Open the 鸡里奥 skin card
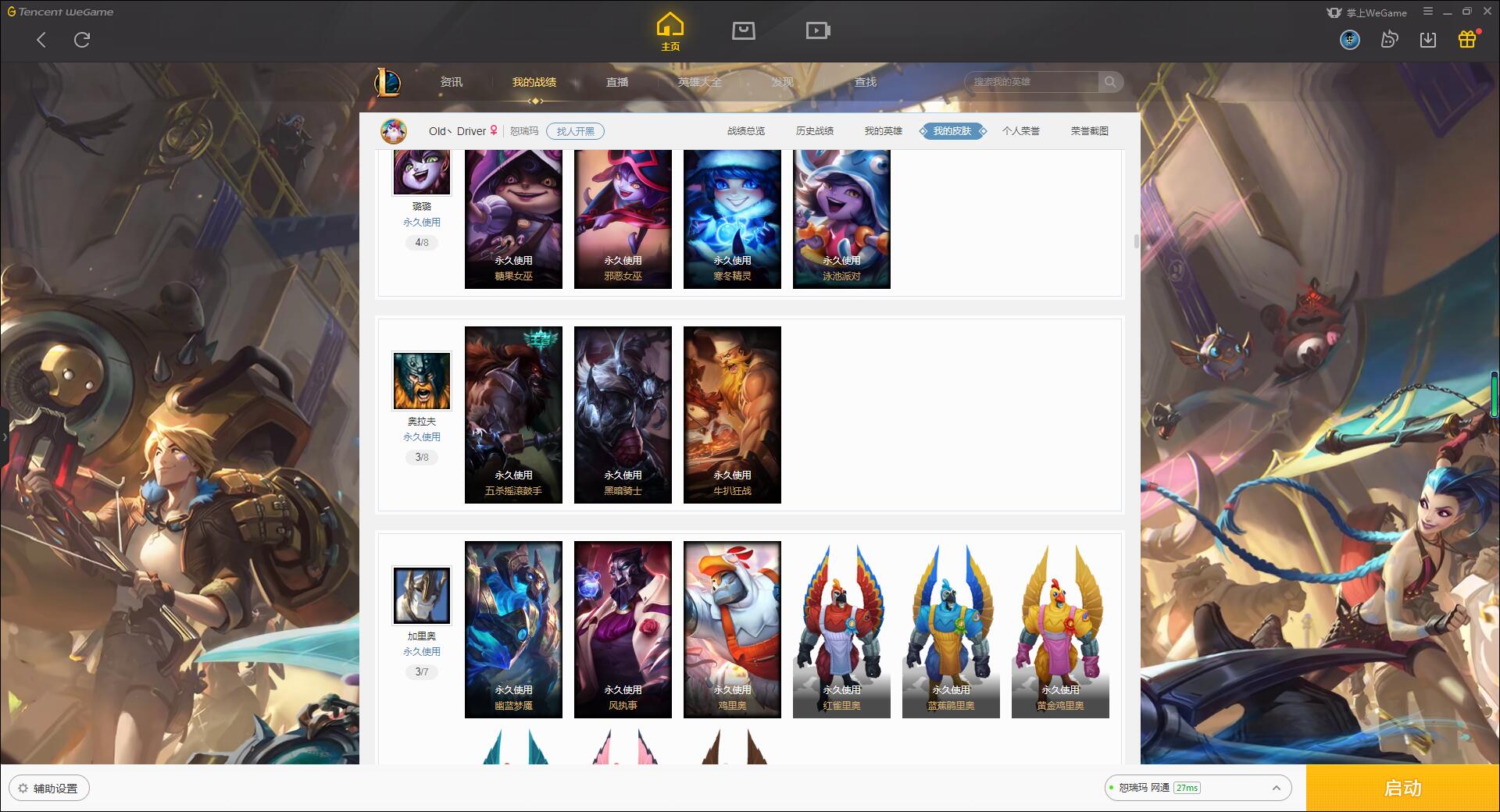 click(732, 629)
